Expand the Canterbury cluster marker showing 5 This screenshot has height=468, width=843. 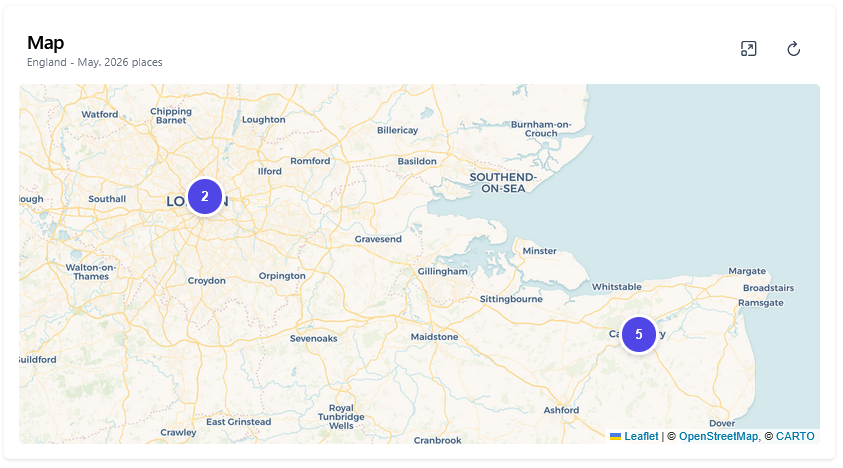pos(638,334)
